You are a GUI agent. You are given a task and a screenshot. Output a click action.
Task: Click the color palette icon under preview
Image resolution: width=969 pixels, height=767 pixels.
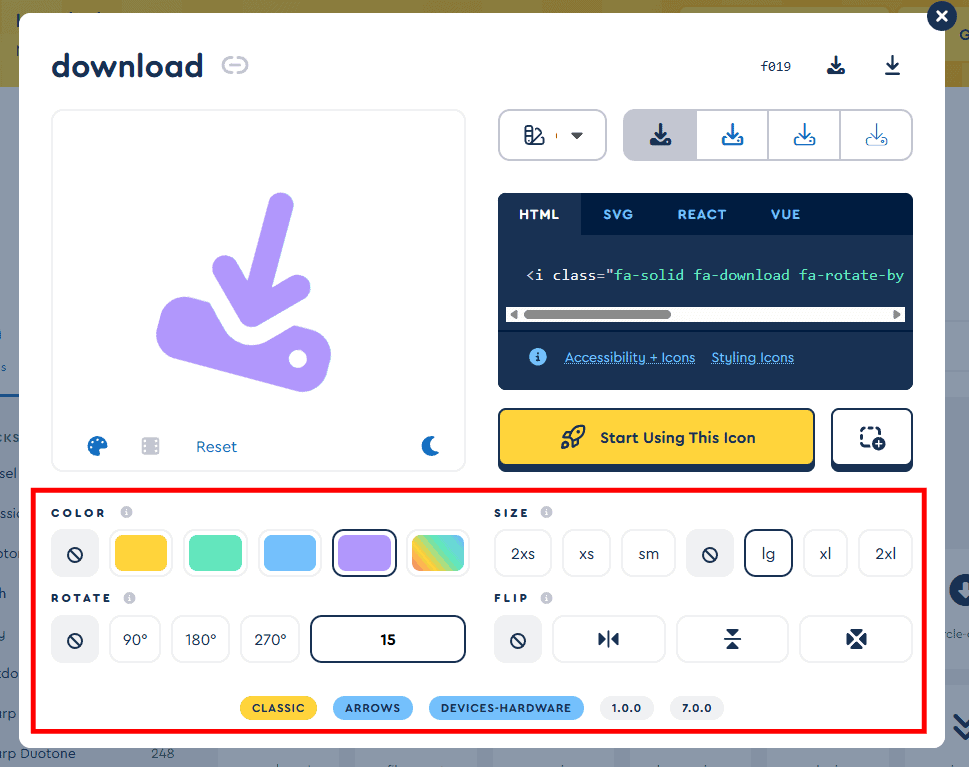point(97,446)
